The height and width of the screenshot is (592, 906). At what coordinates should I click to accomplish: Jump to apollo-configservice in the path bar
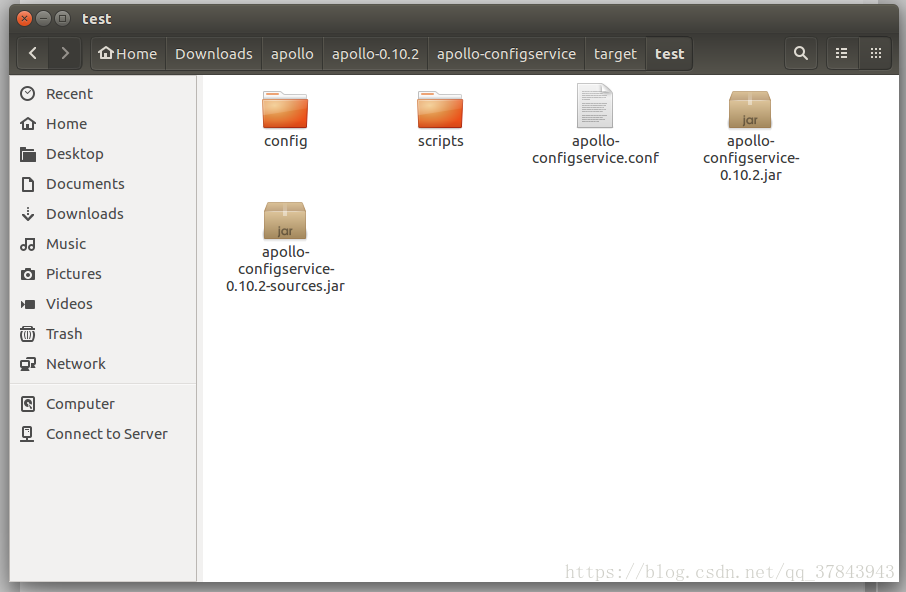point(506,54)
